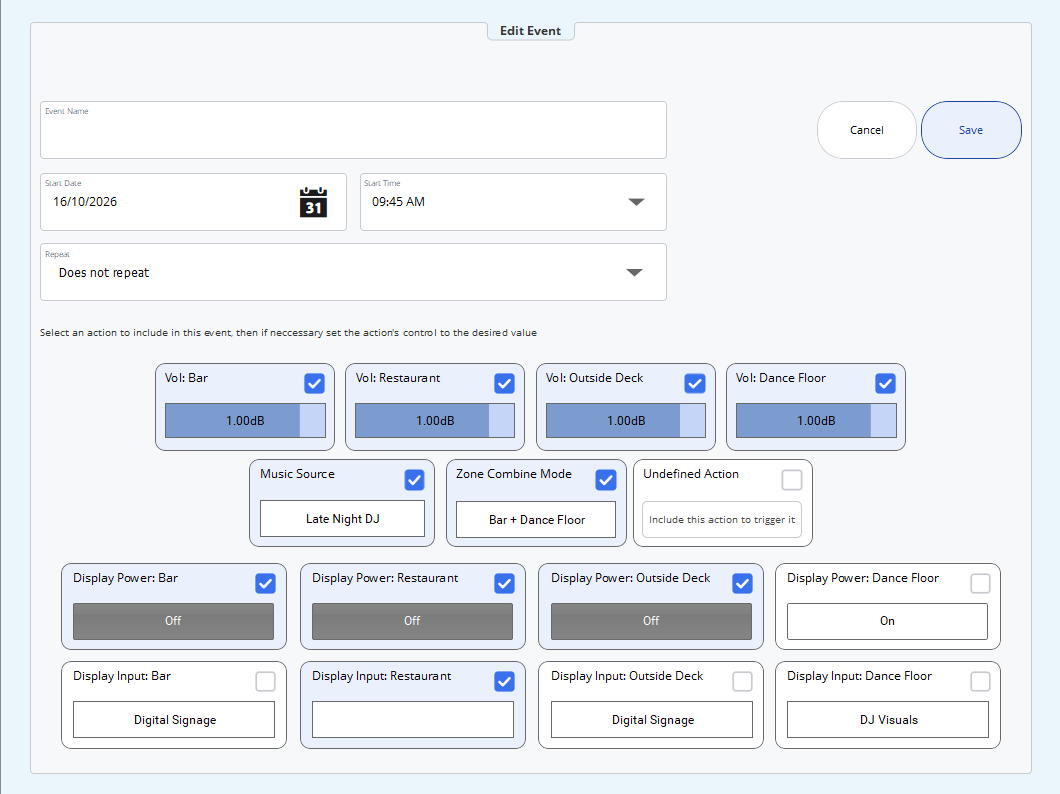Open the empty Display Input: Restaurant selector
Viewport: 1060px width, 794px height.
pyautogui.click(x=413, y=720)
